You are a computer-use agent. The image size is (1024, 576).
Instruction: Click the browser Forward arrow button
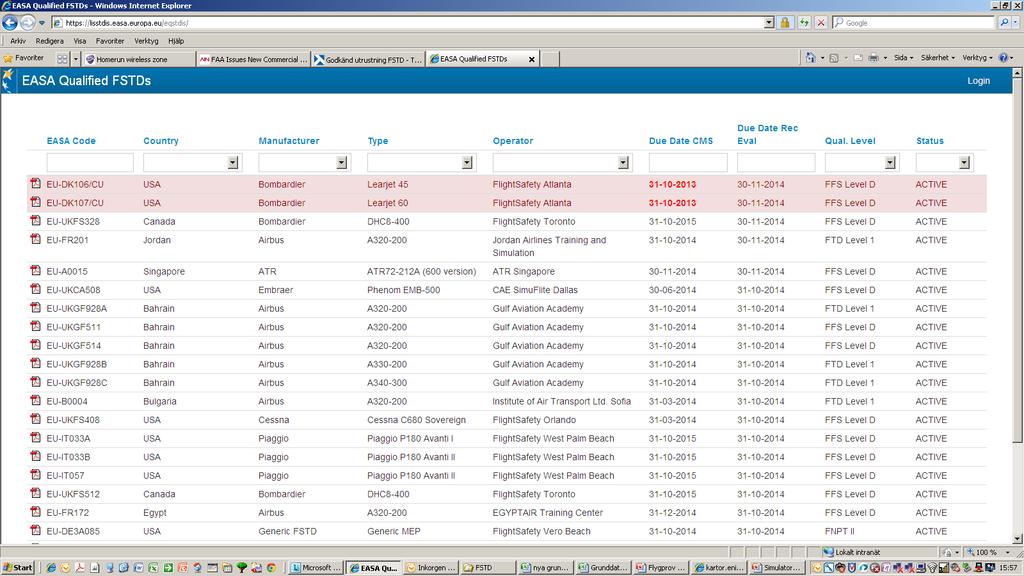point(27,23)
